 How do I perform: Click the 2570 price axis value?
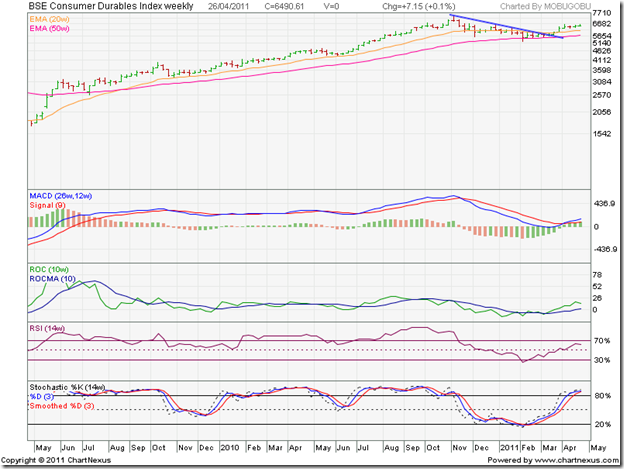[x=602, y=95]
